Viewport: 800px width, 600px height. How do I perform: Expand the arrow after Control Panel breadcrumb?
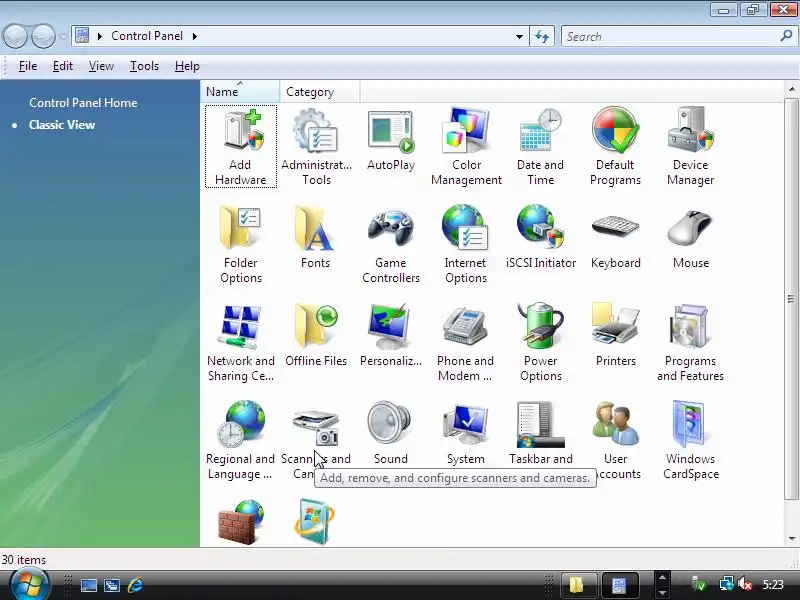pos(194,36)
